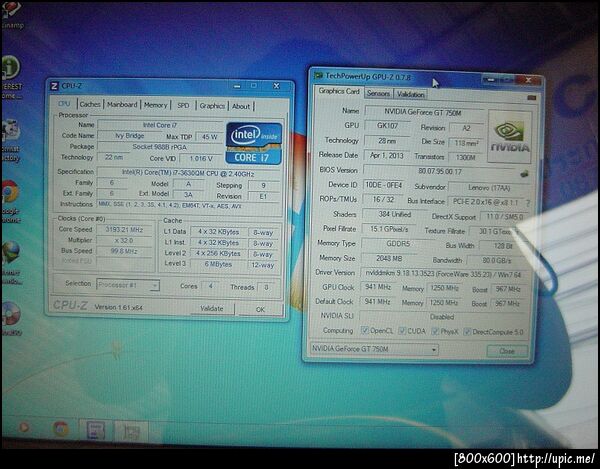Screen dimensions: 600x469
Task: Click the NVIDIA SLI field showing Disabled
Action: click(442, 317)
